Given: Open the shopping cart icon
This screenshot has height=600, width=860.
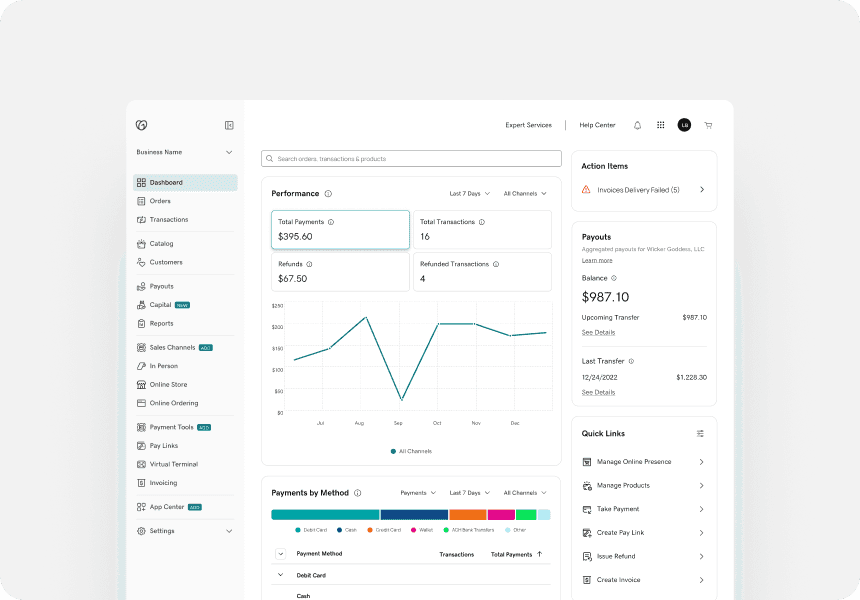Looking at the screenshot, I should coord(709,125).
